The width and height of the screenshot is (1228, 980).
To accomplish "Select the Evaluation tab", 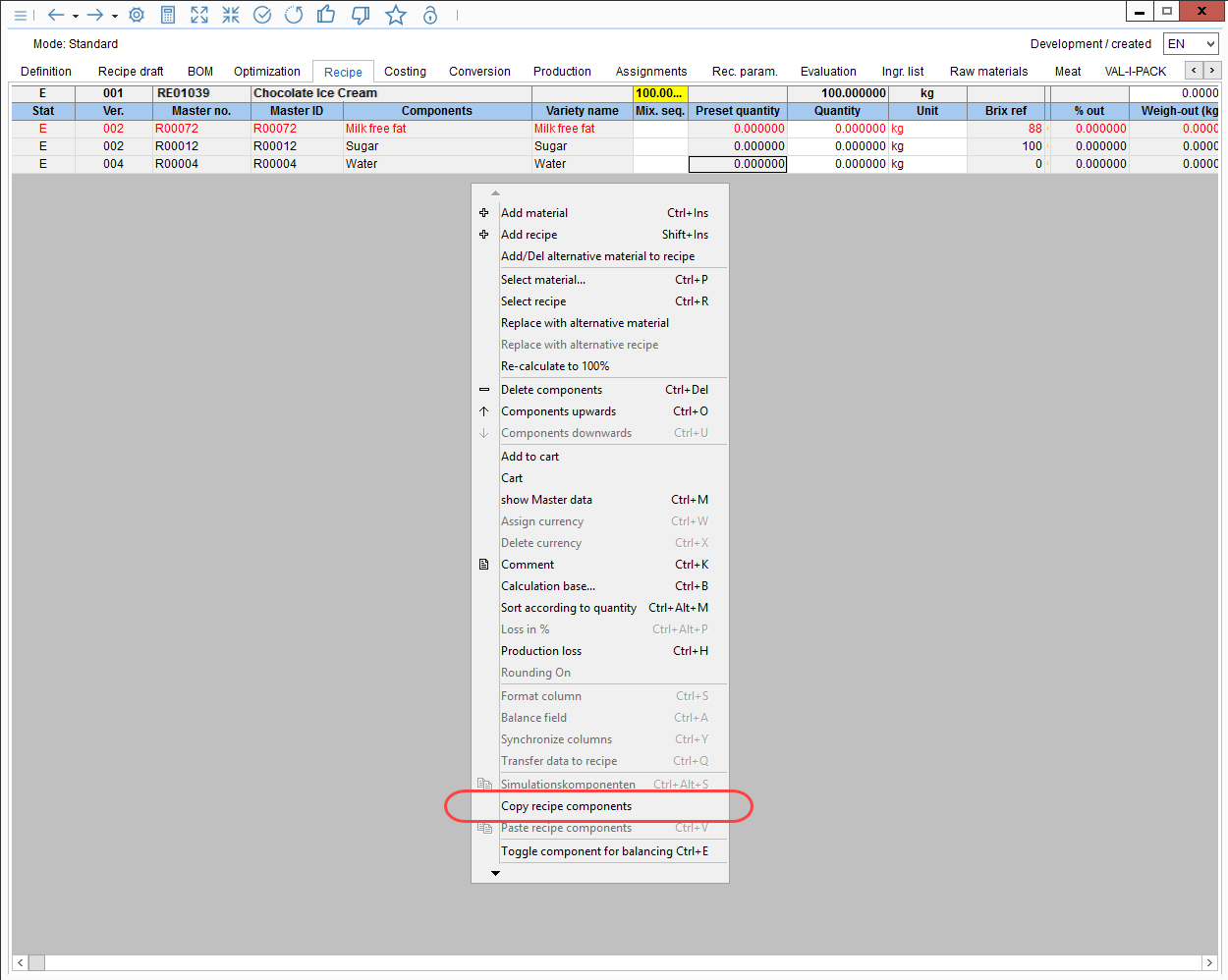I will click(828, 72).
